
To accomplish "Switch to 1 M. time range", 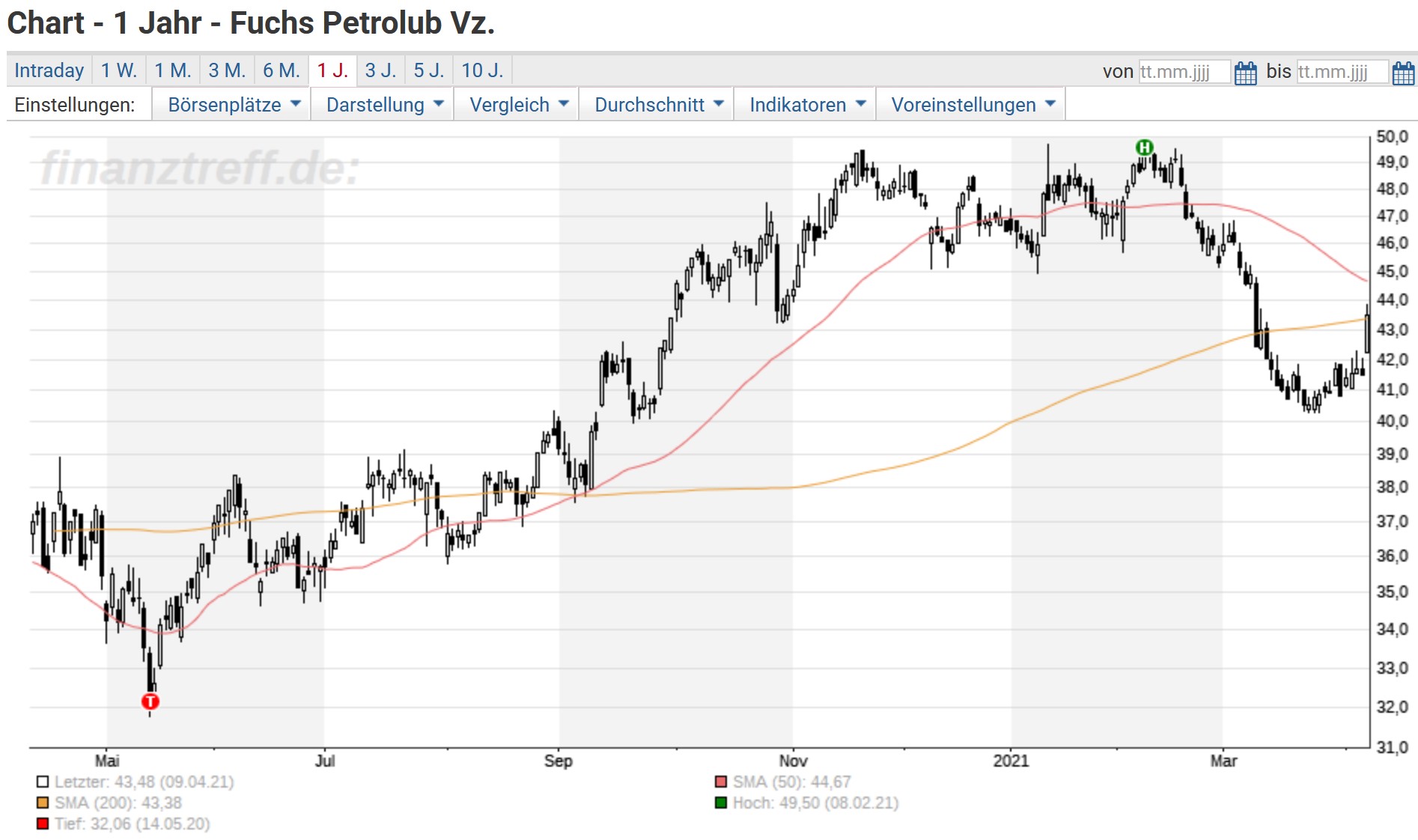I will (173, 70).
